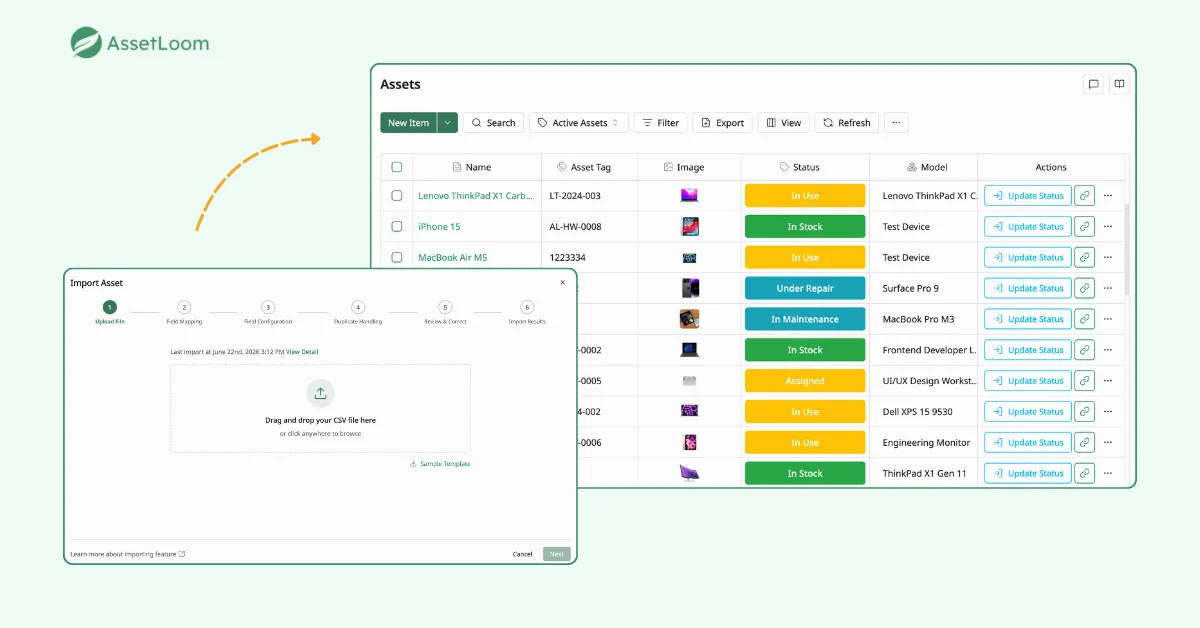Expand the New Item dropdown arrow
The width and height of the screenshot is (1200, 628).
pos(447,123)
